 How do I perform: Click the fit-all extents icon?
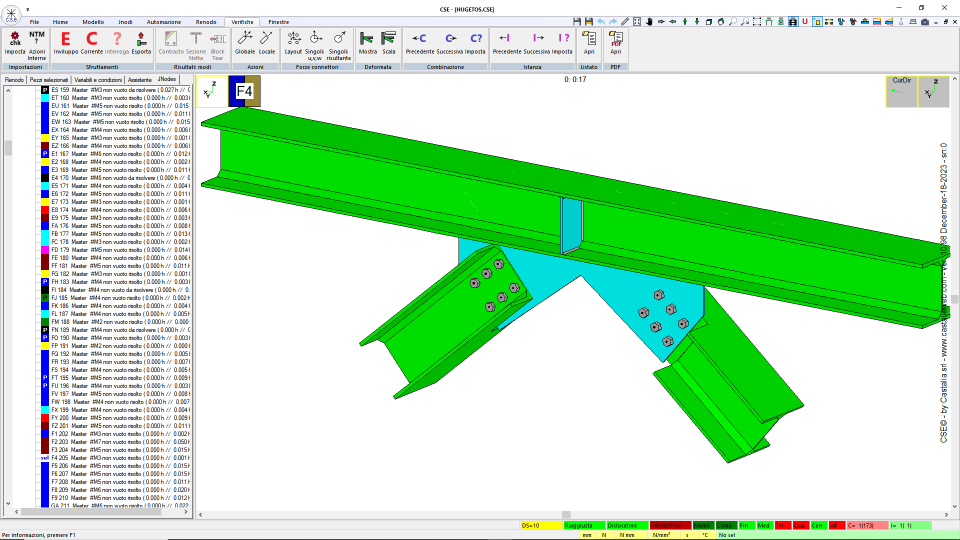click(x=637, y=21)
